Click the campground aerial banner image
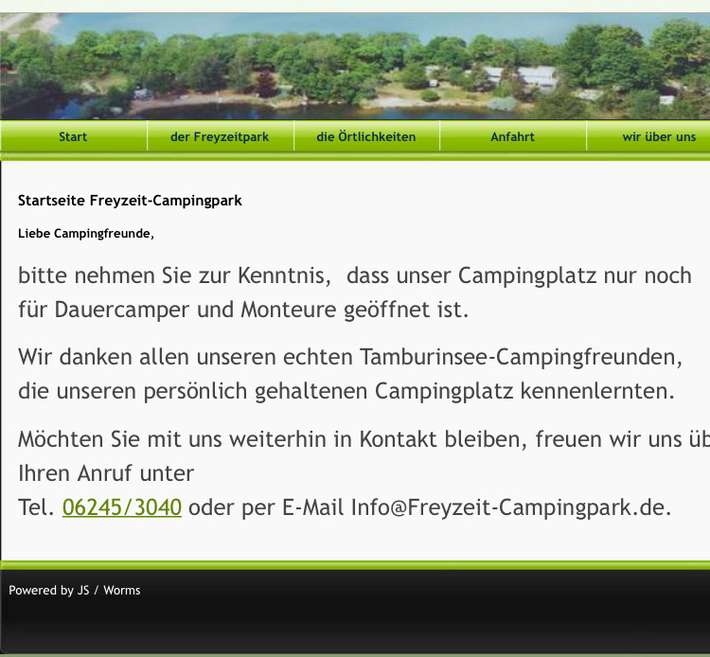 [355, 65]
